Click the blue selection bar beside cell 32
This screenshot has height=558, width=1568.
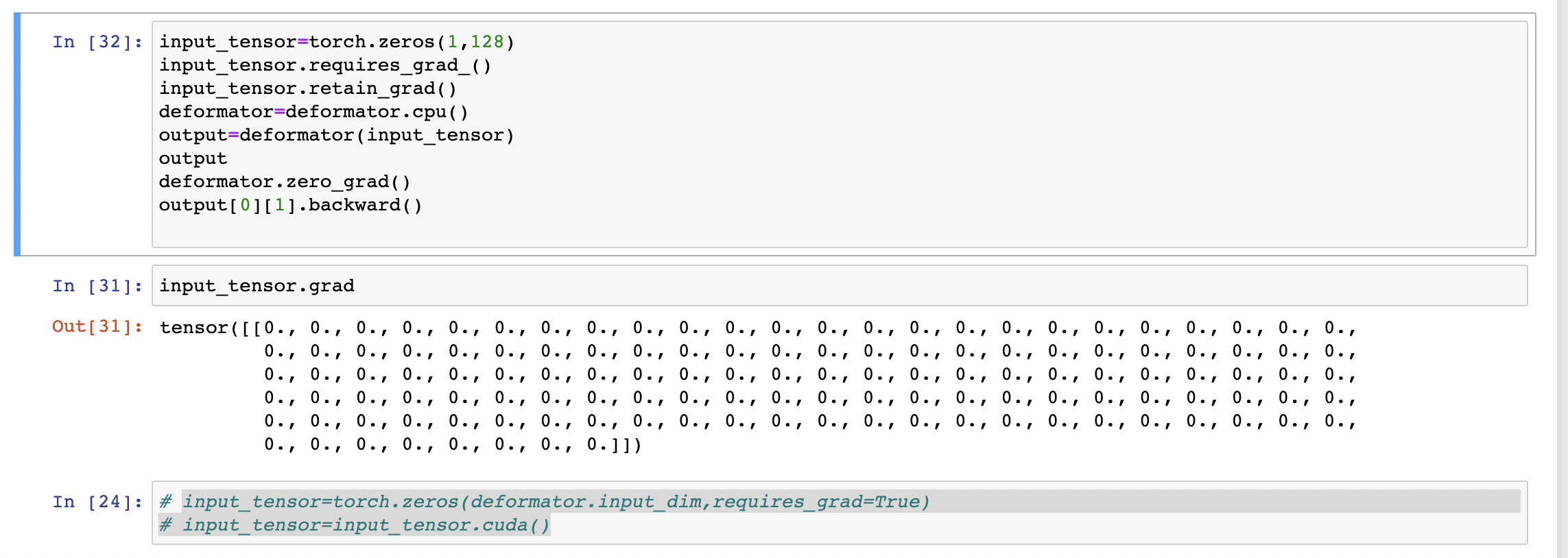point(17,134)
